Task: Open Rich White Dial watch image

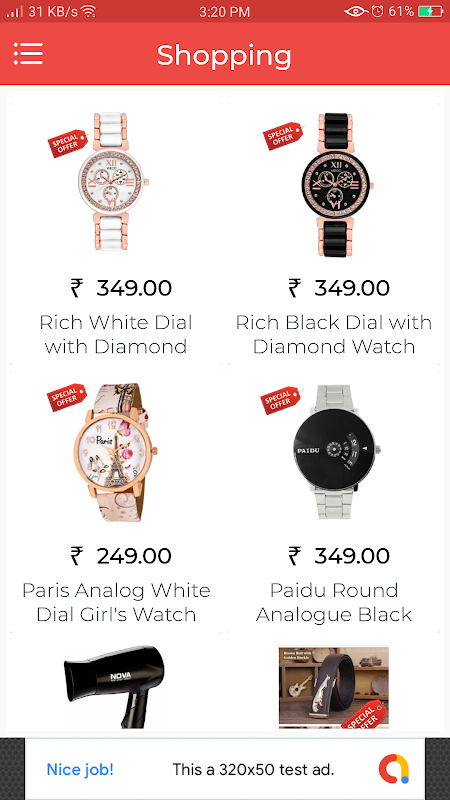Action: pyautogui.click(x=113, y=182)
